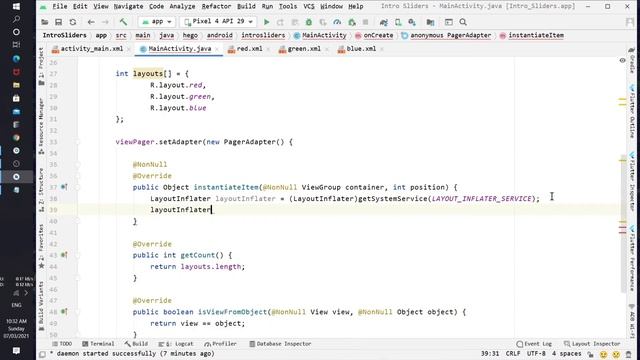This screenshot has height=360, width=640.
Task: Open the Logcat tool window
Action: click(176, 344)
